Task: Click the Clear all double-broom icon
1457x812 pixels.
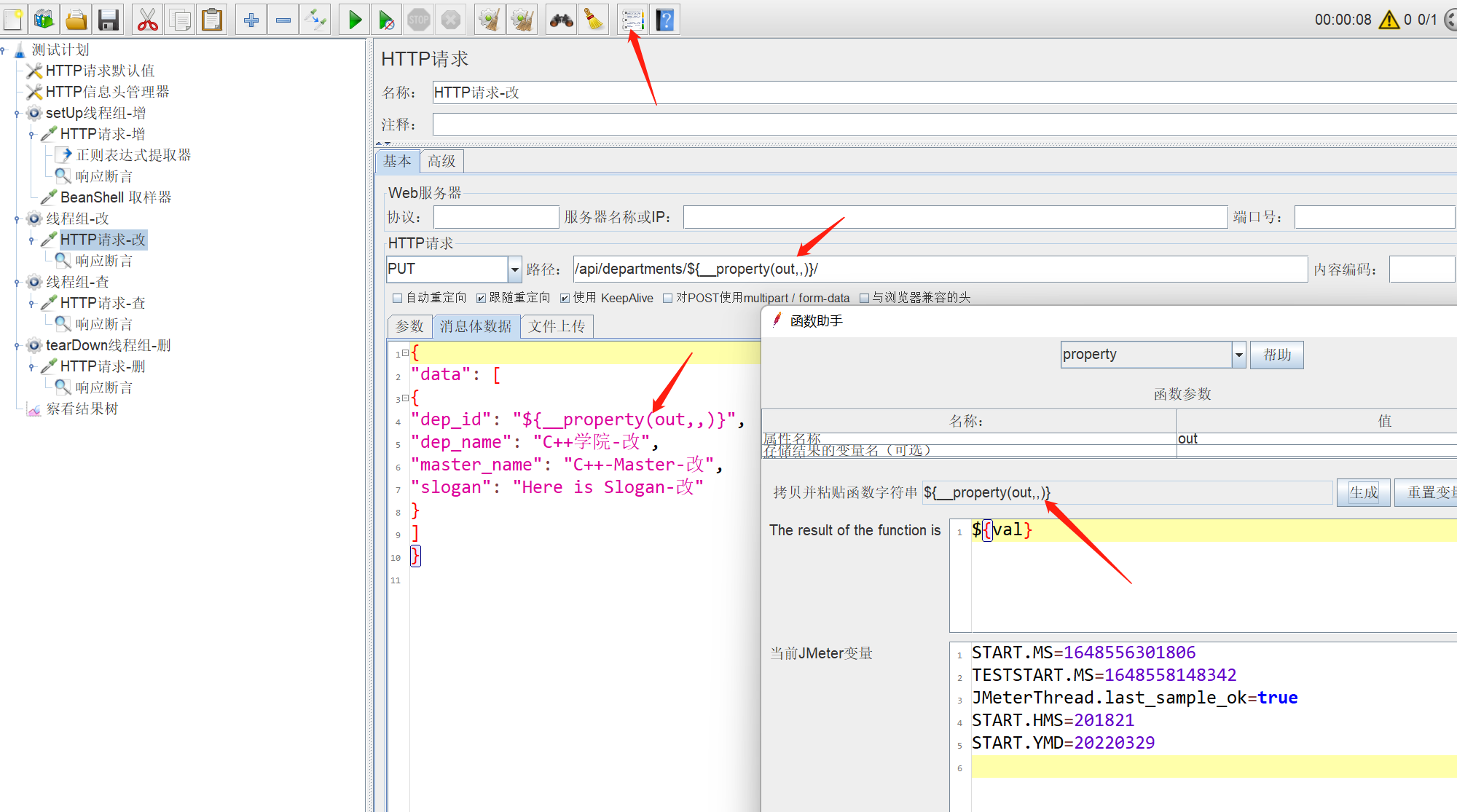Action: click(522, 20)
